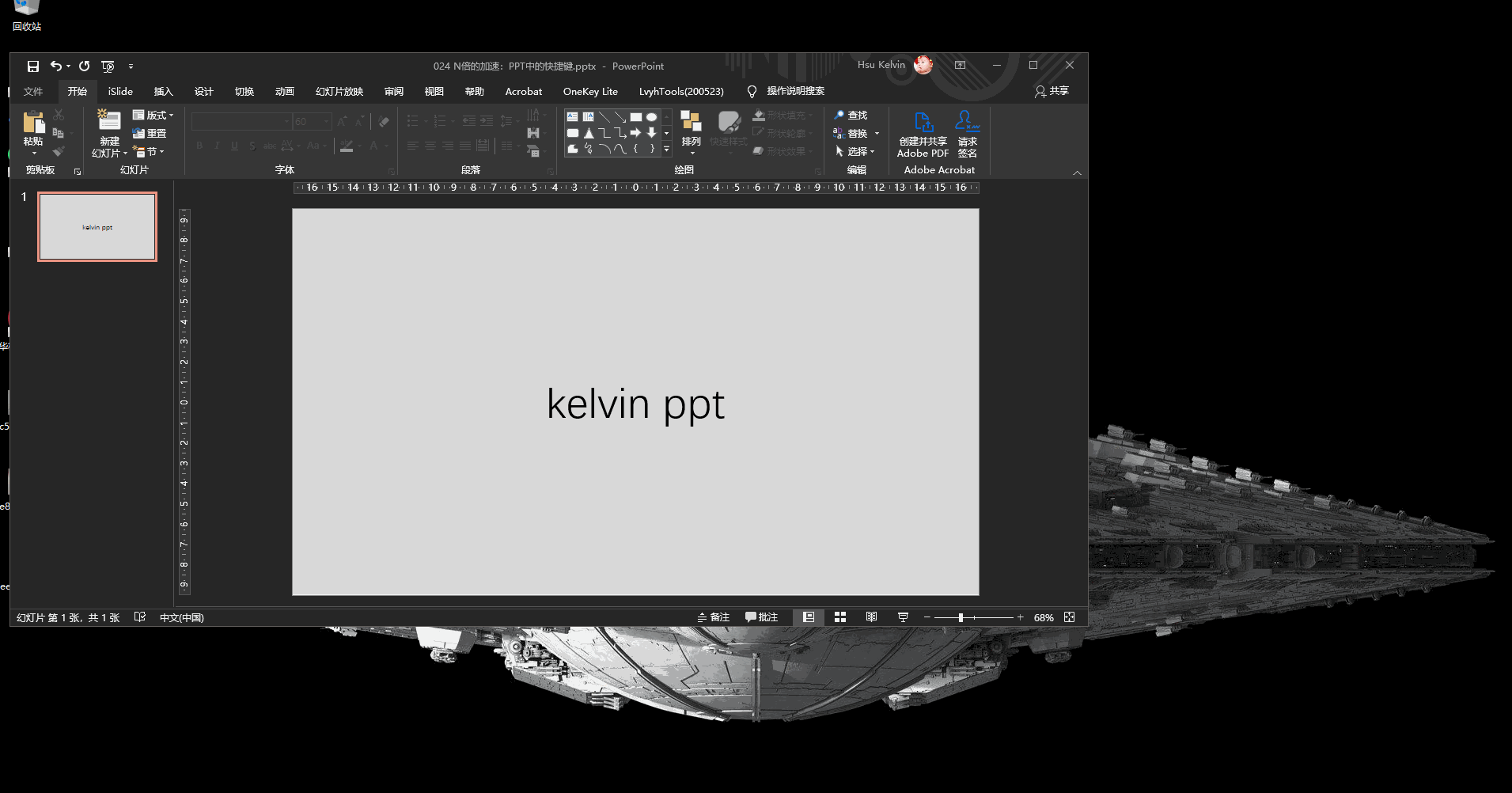Choose the down arrow shape
The image size is (1512, 793).
(x=652, y=133)
